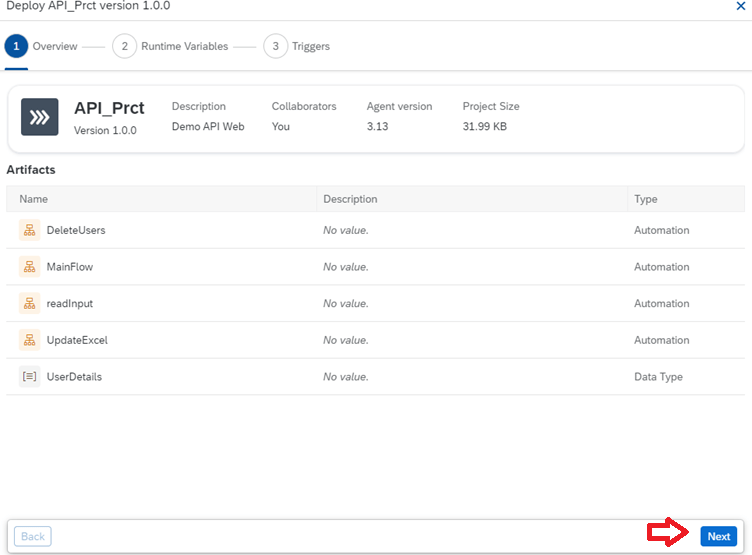Click the MainFlow automation icon

[29, 267]
